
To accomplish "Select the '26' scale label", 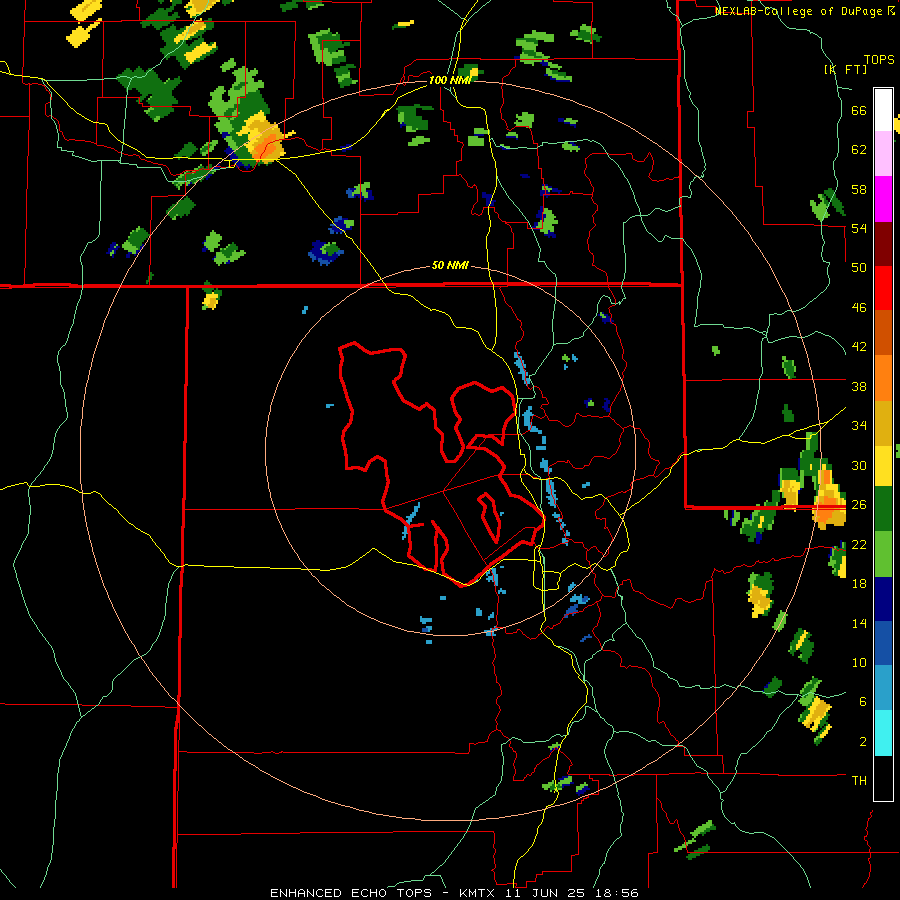I will pyautogui.click(x=859, y=505).
